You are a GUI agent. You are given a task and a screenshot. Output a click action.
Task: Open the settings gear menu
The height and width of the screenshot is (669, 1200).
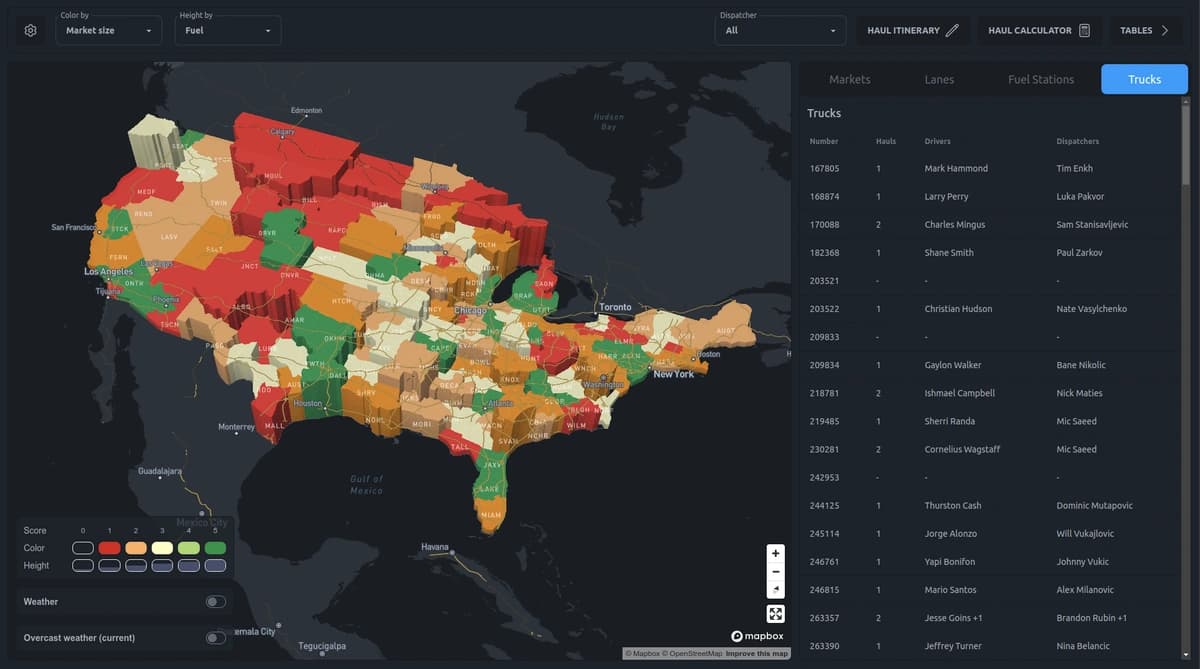(x=30, y=30)
